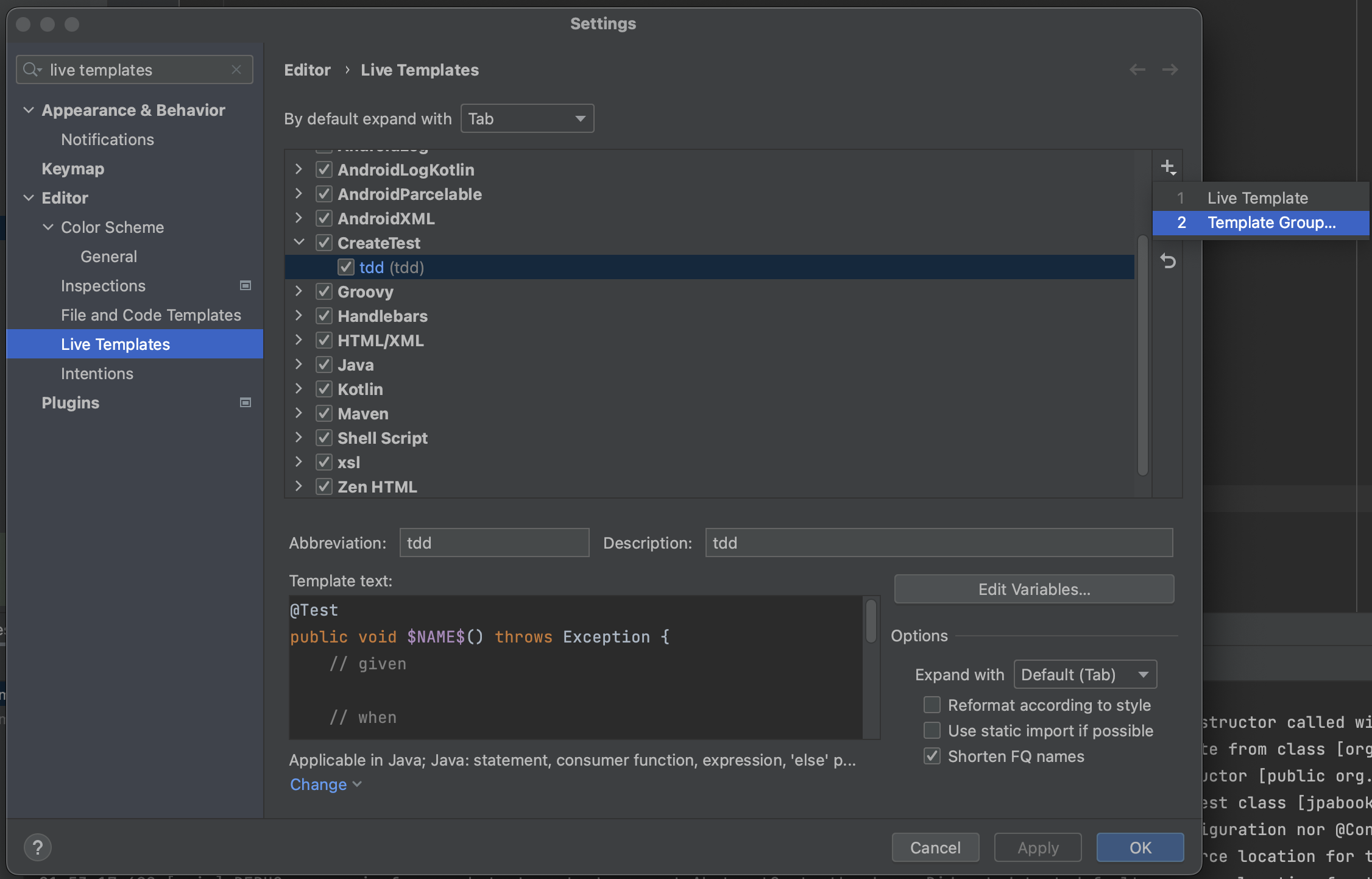Click the Abbreviation text field
This screenshot has height=879, width=1372.
[494, 543]
